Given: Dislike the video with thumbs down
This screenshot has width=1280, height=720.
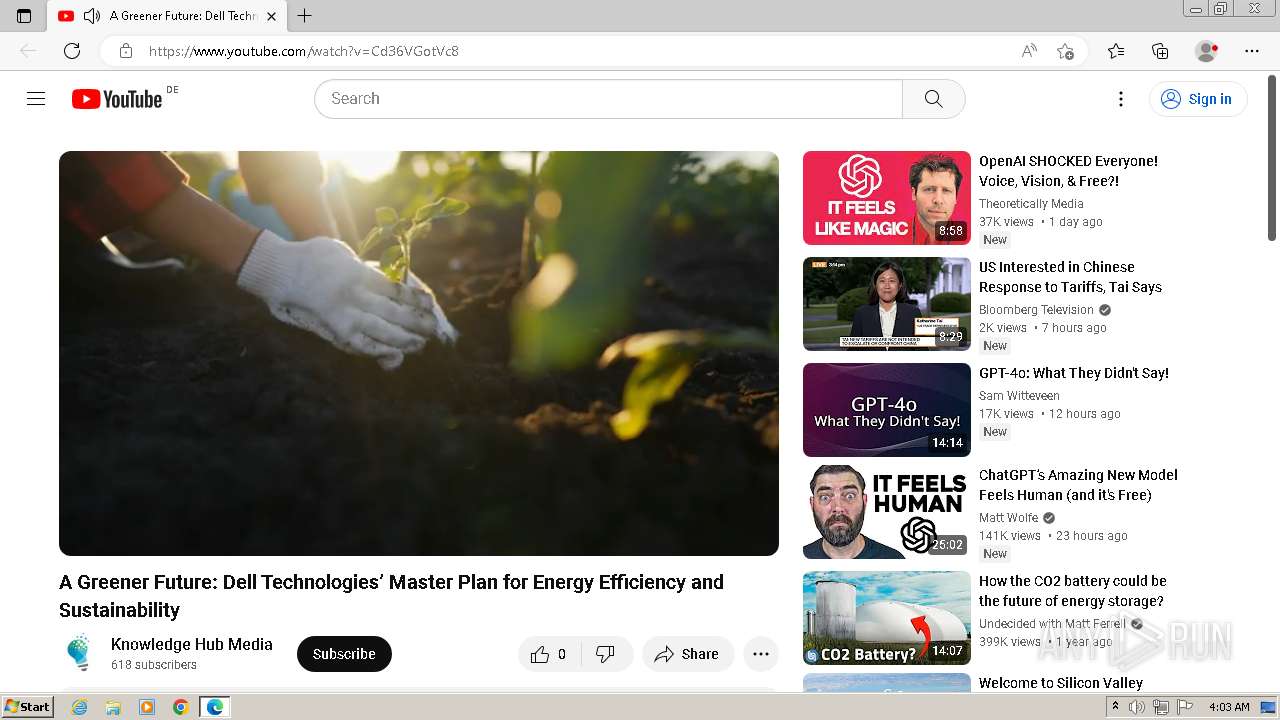Looking at the screenshot, I should click(x=606, y=654).
